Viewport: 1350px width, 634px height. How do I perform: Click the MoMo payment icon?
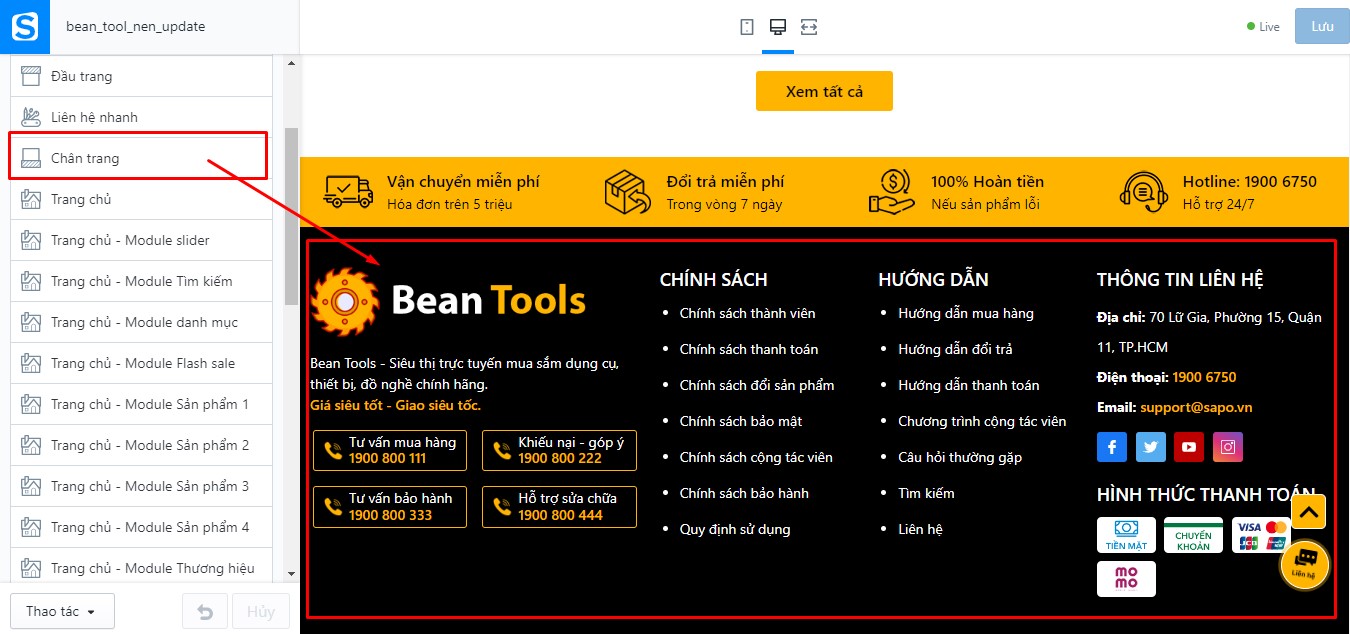[1126, 579]
